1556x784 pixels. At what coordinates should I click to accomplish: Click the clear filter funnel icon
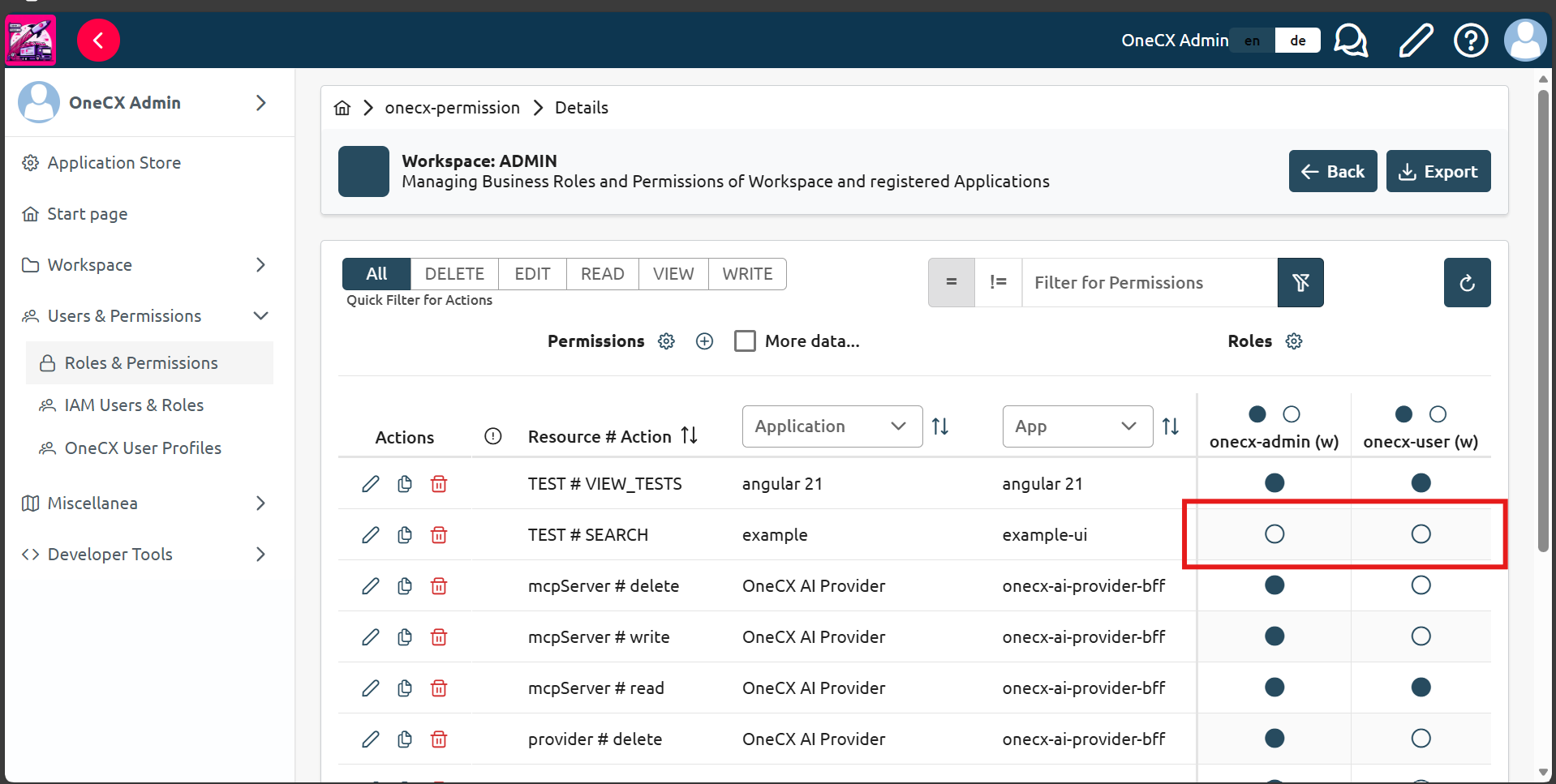[x=1300, y=283]
